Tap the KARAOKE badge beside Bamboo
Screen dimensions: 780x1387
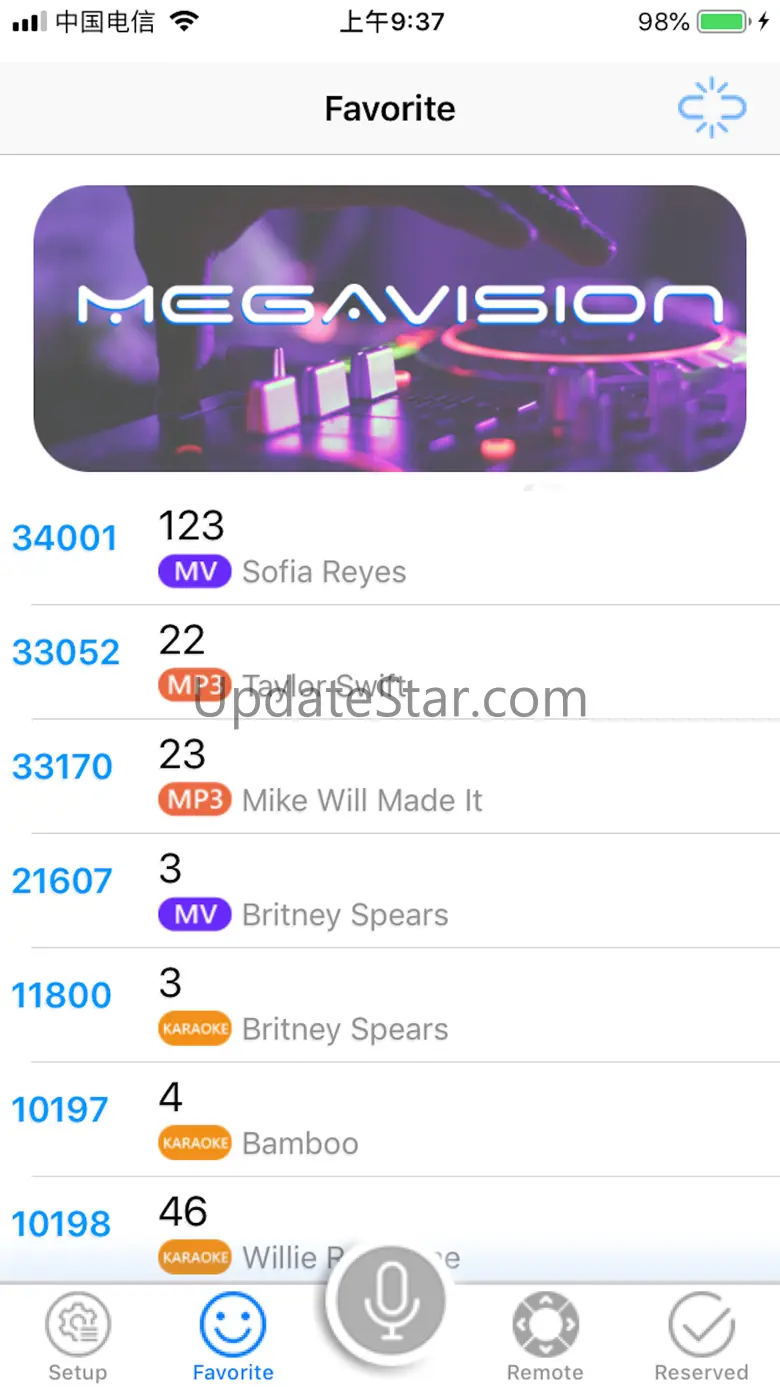point(195,1143)
